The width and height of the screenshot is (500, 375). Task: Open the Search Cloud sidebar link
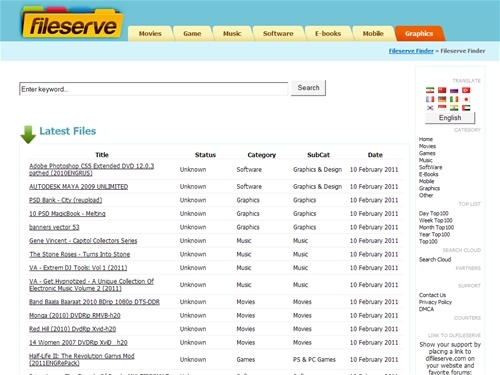[435, 259]
